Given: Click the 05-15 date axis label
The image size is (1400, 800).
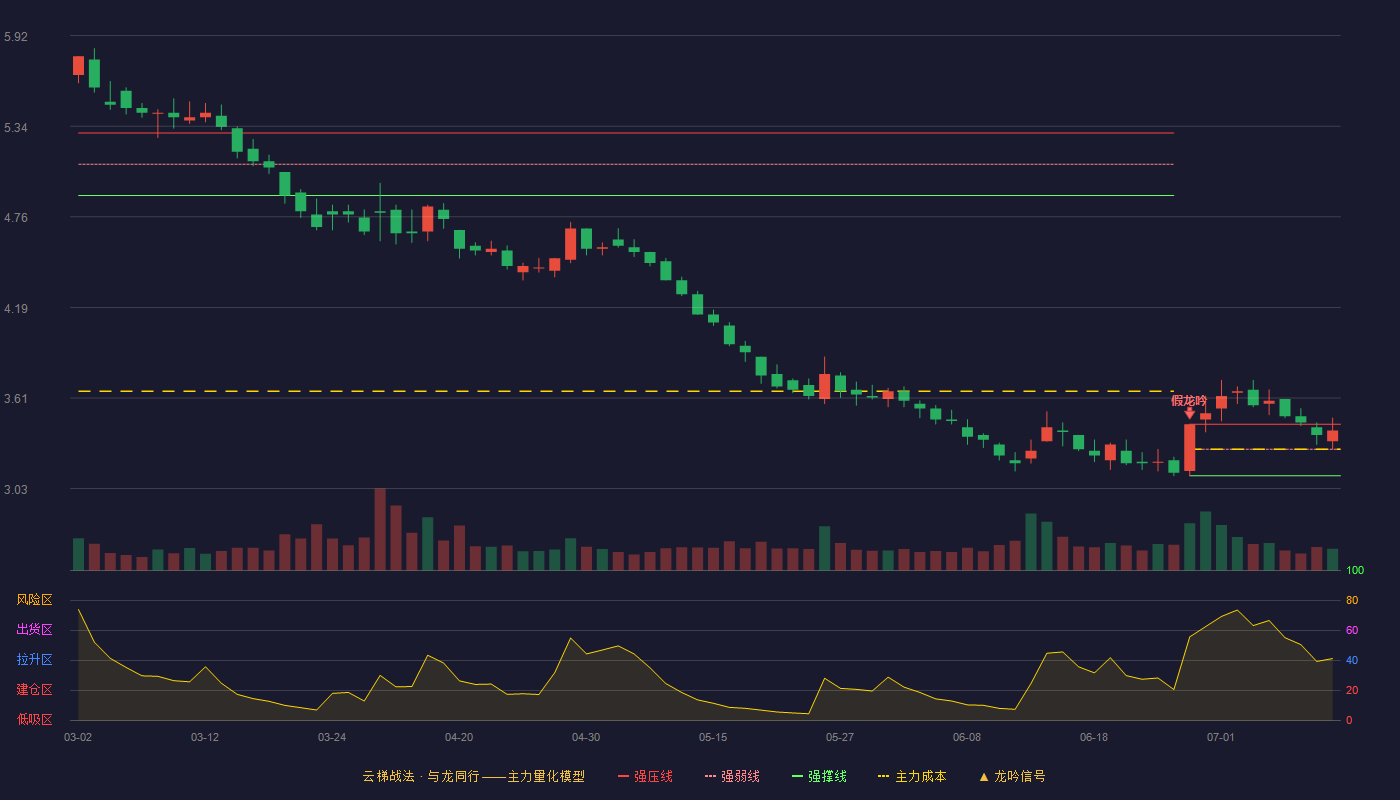Looking at the screenshot, I should 713,737.
